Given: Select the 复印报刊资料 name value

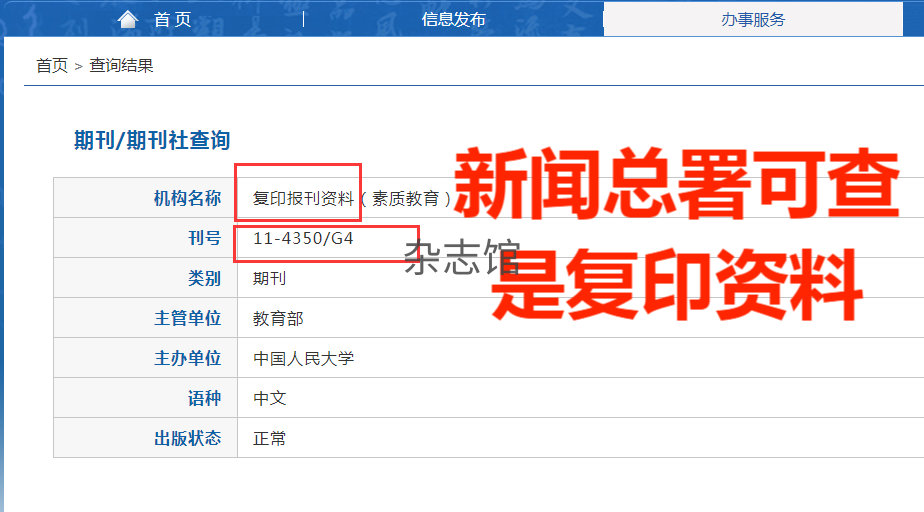Looking at the screenshot, I should coord(303,199).
